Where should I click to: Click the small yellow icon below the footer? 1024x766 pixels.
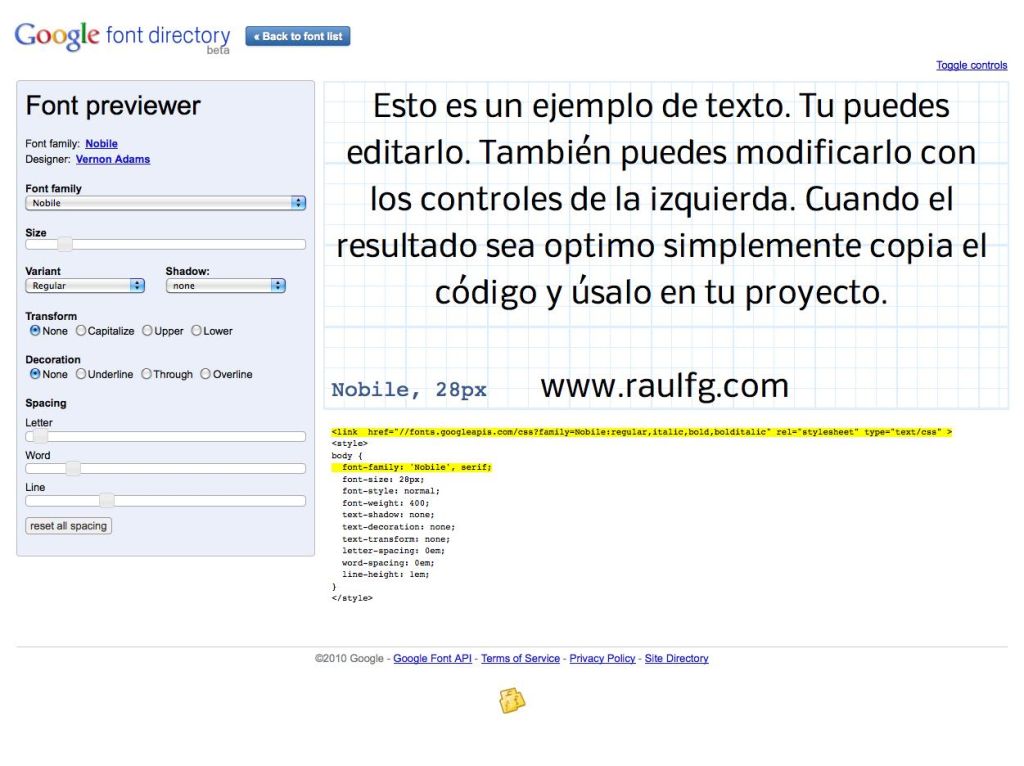click(512, 701)
